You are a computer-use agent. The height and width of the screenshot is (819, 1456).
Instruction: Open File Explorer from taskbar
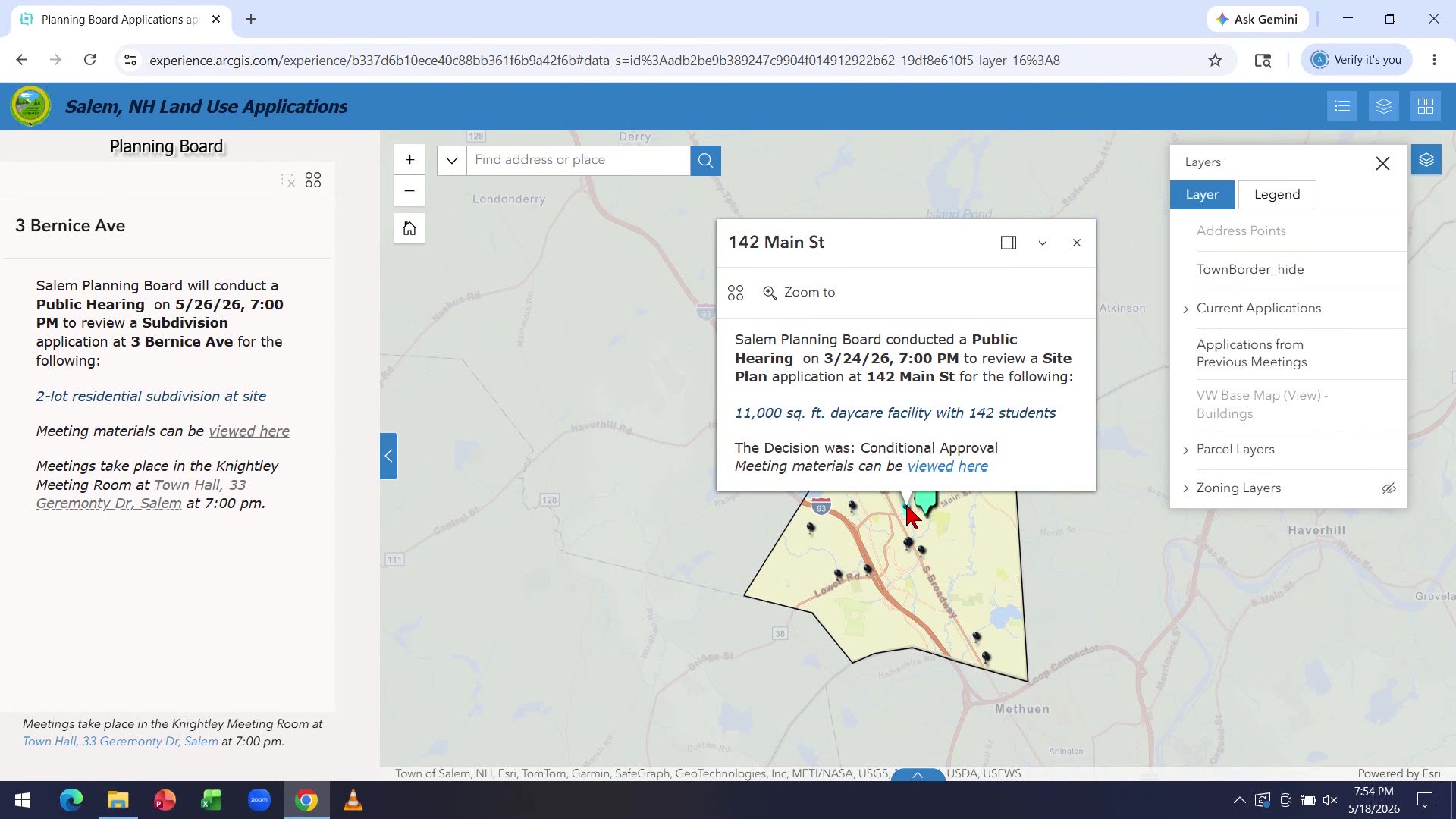click(x=118, y=800)
